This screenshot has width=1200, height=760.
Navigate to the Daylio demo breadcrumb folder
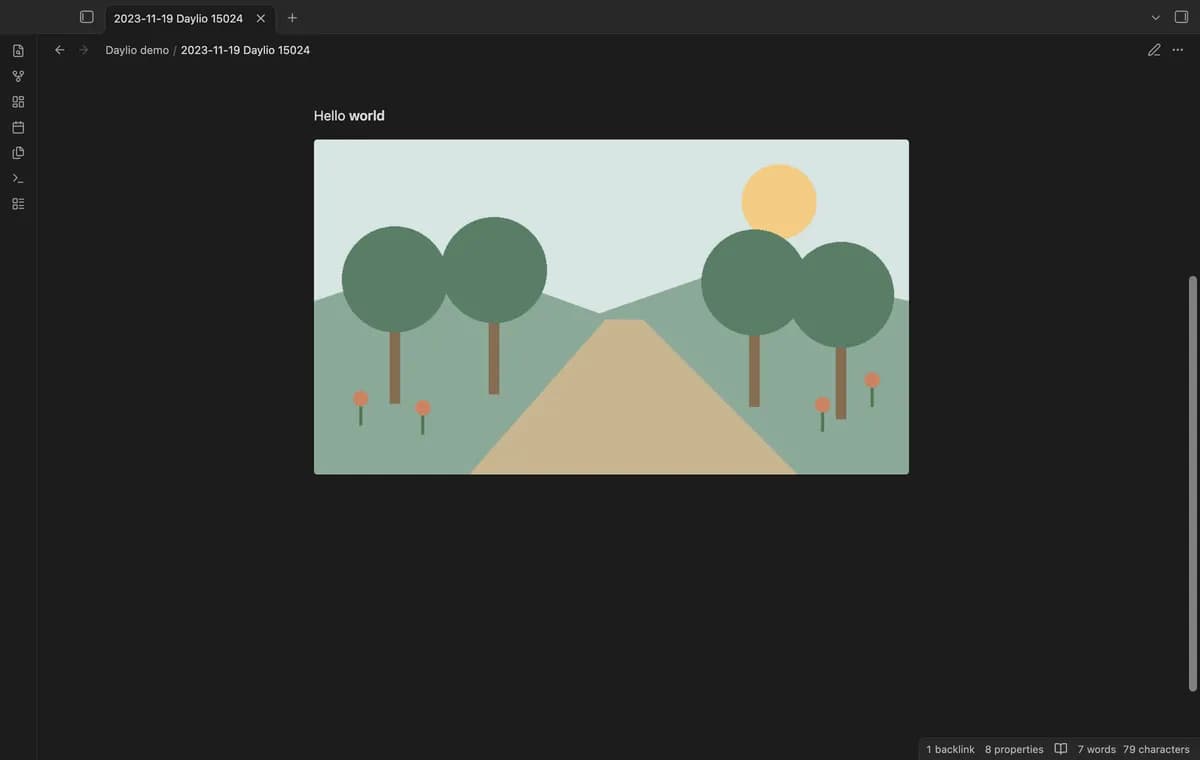[x=137, y=50]
